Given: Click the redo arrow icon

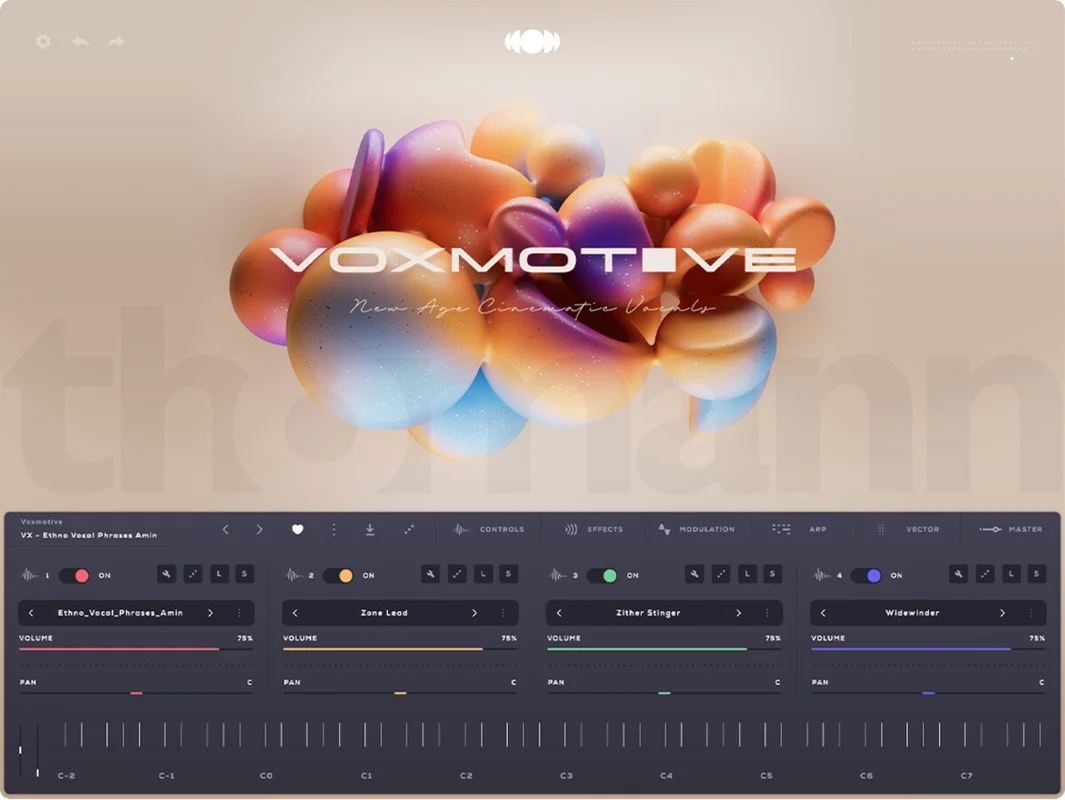Looking at the screenshot, I should pyautogui.click(x=116, y=41).
